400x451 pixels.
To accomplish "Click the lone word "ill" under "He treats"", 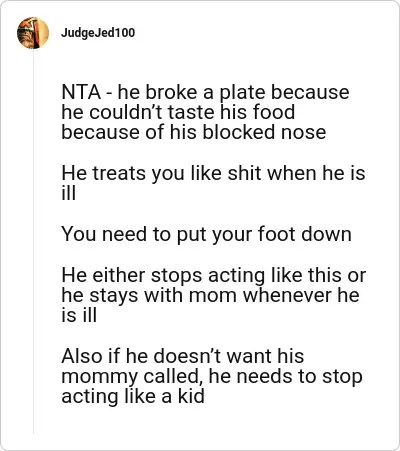I will [69, 193].
